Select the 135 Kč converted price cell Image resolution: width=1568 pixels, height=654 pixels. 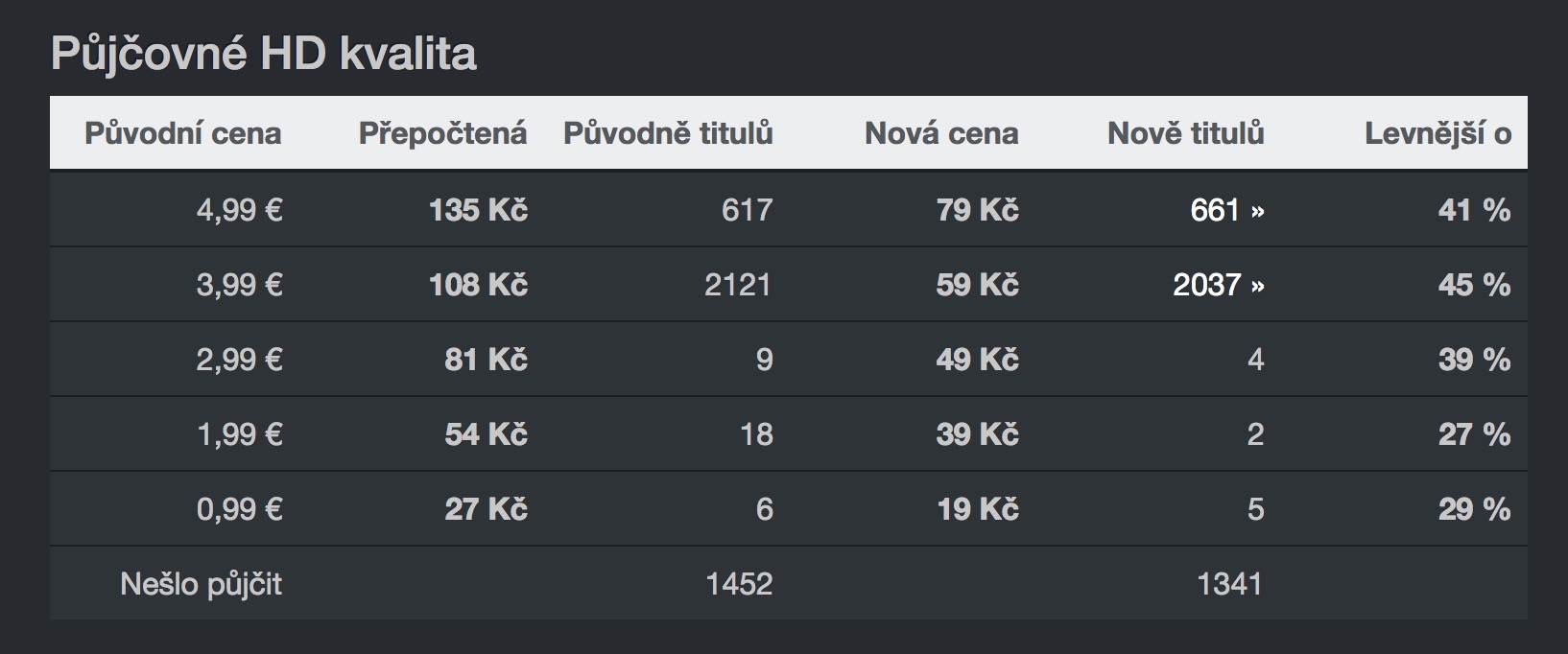coord(478,210)
